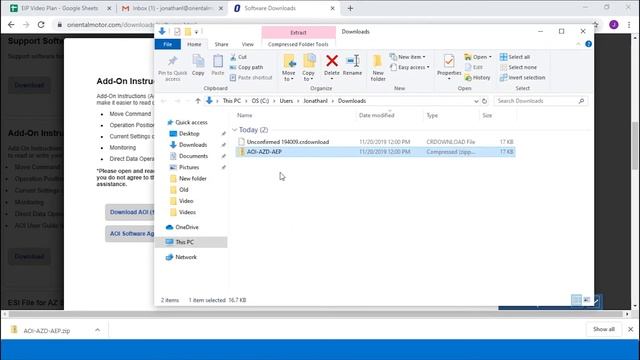This screenshot has width=640, height=360.
Task: Collapse the Explorer ribbon chevron
Action: coord(578,44)
